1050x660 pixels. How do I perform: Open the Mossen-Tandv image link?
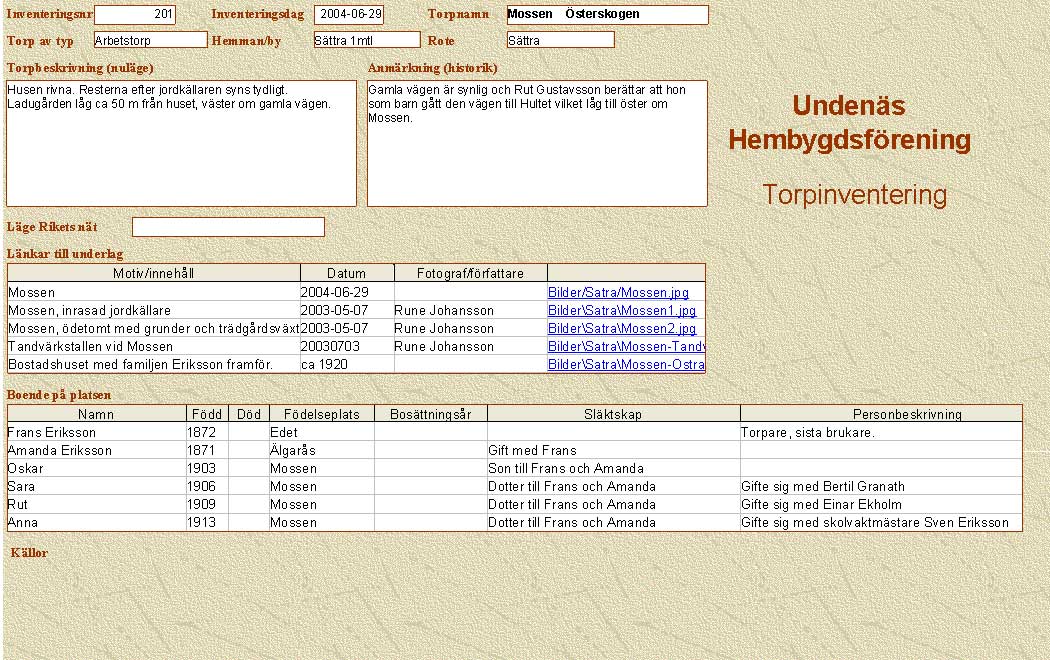click(625, 346)
